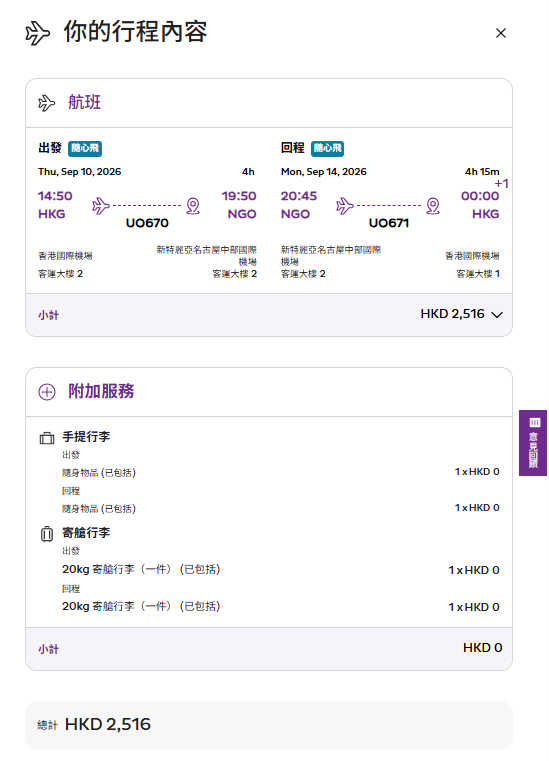The image size is (549, 761).
Task: Click return date Mon, Sep 14, 2026
Action: pos(324,171)
